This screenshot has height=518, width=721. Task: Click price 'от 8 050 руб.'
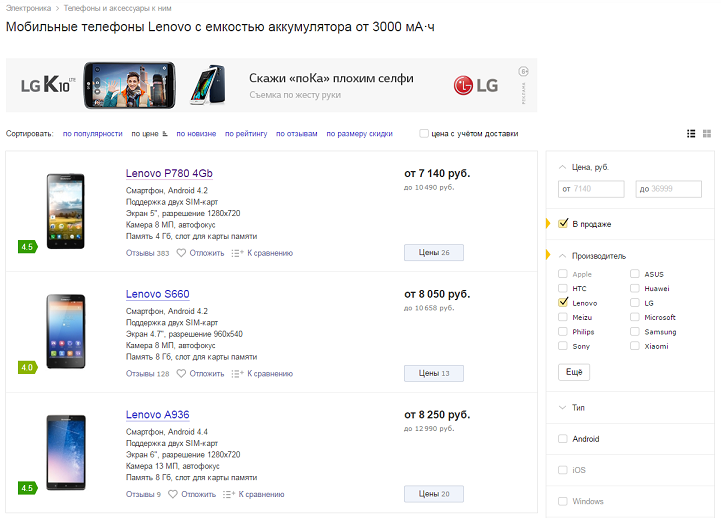coord(437,294)
